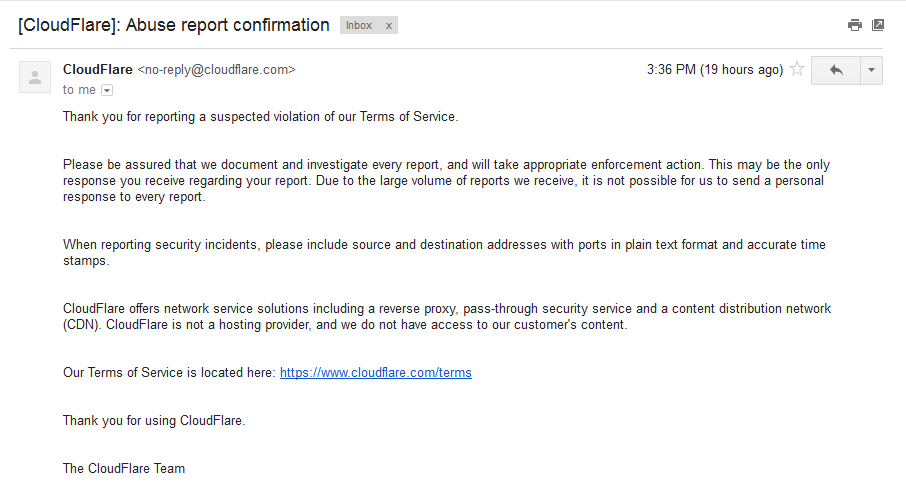Expand recipient details next to "to me"
This screenshot has width=906, height=483.
107,90
